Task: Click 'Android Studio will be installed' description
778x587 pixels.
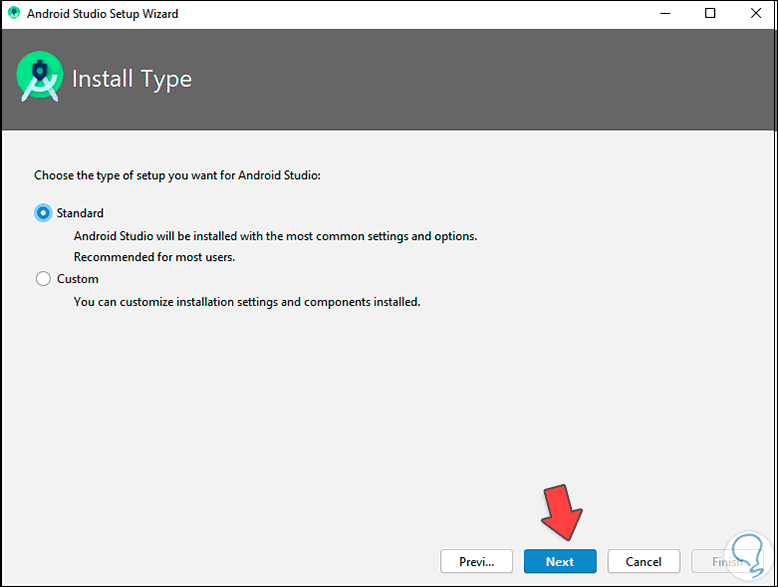Action: pos(275,236)
